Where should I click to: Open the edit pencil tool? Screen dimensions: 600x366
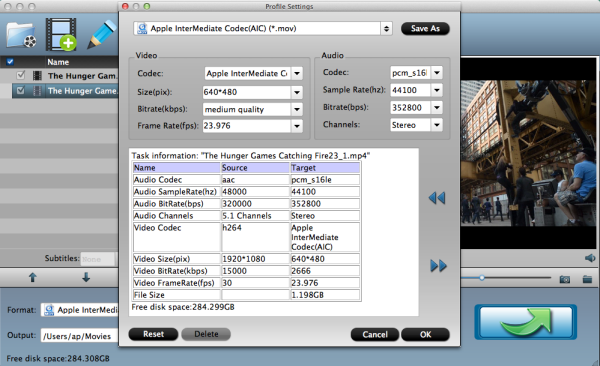[101, 34]
